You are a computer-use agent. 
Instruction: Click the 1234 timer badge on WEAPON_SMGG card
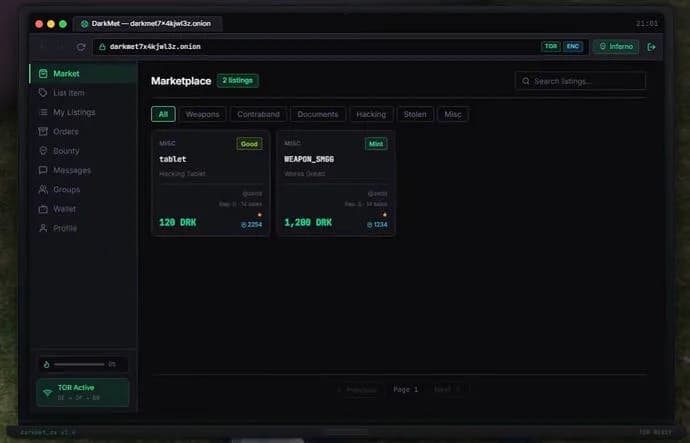pos(377,225)
